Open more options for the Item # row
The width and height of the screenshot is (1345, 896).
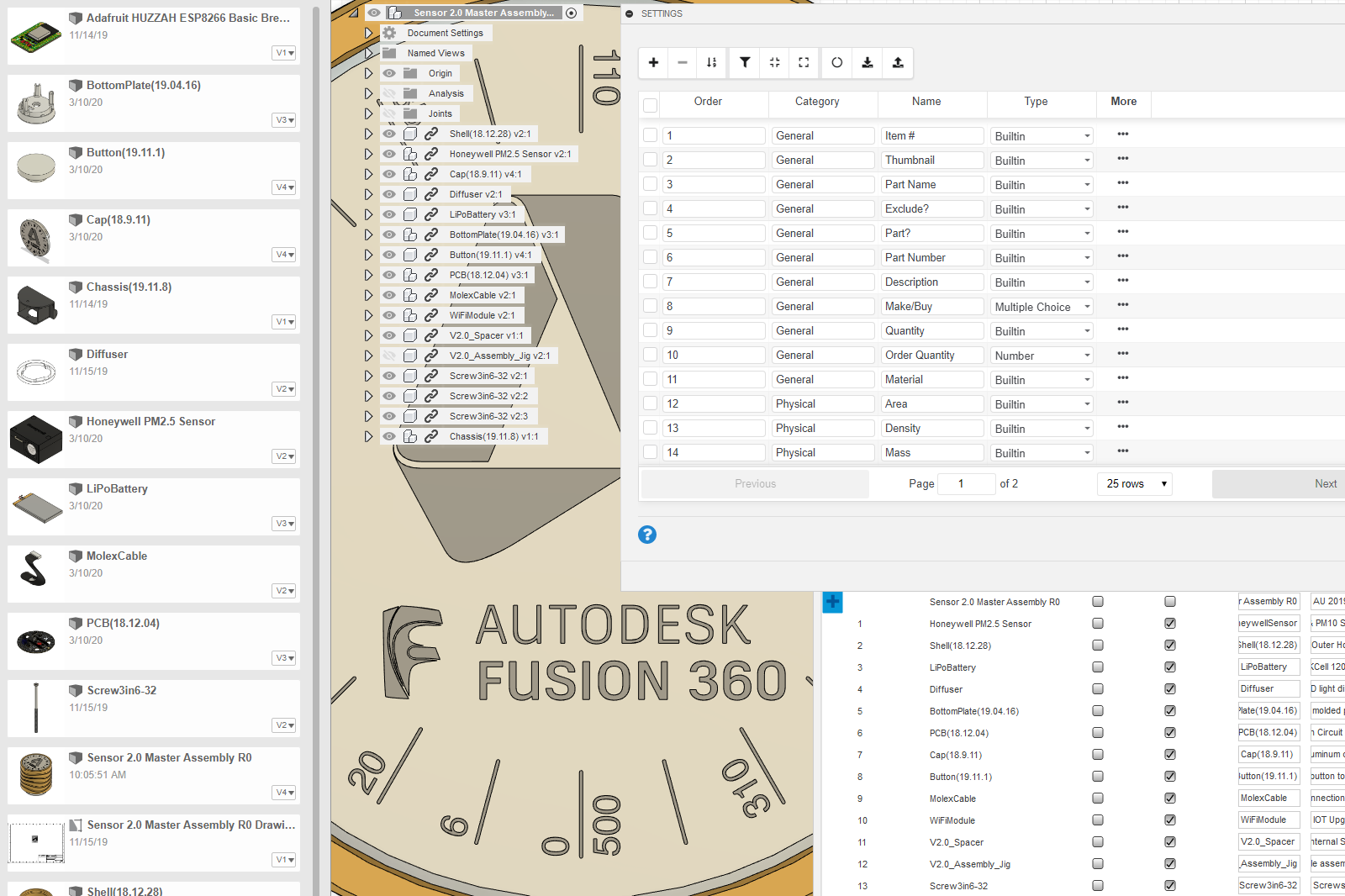coord(1123,134)
